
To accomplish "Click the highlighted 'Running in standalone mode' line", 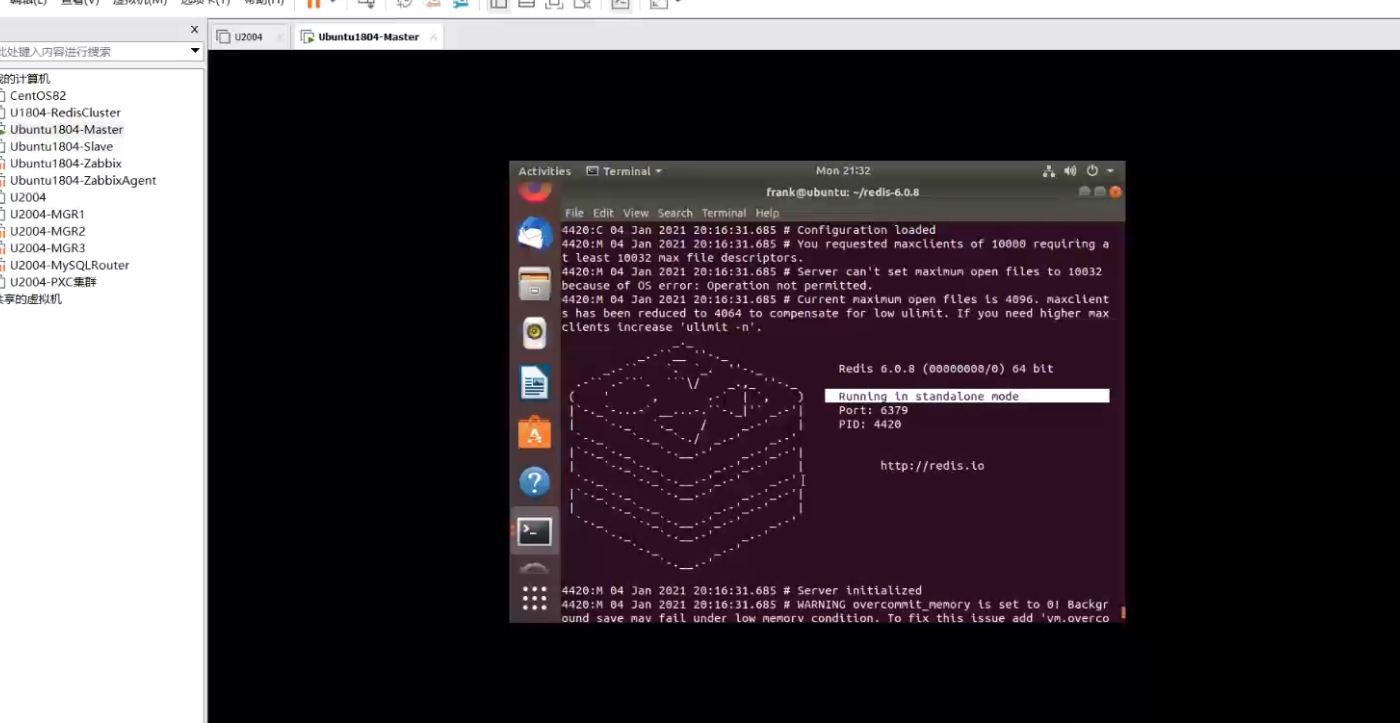I will (967, 397).
